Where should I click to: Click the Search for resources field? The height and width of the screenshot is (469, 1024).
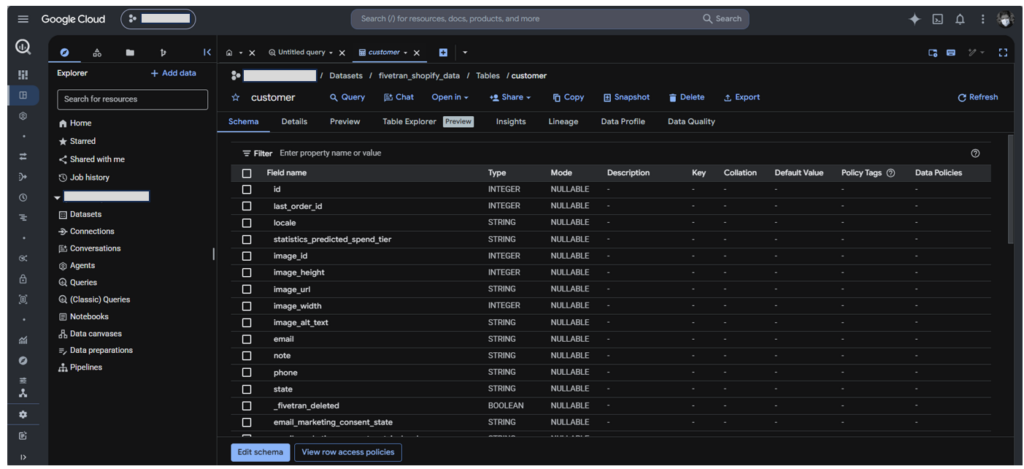tap(133, 99)
